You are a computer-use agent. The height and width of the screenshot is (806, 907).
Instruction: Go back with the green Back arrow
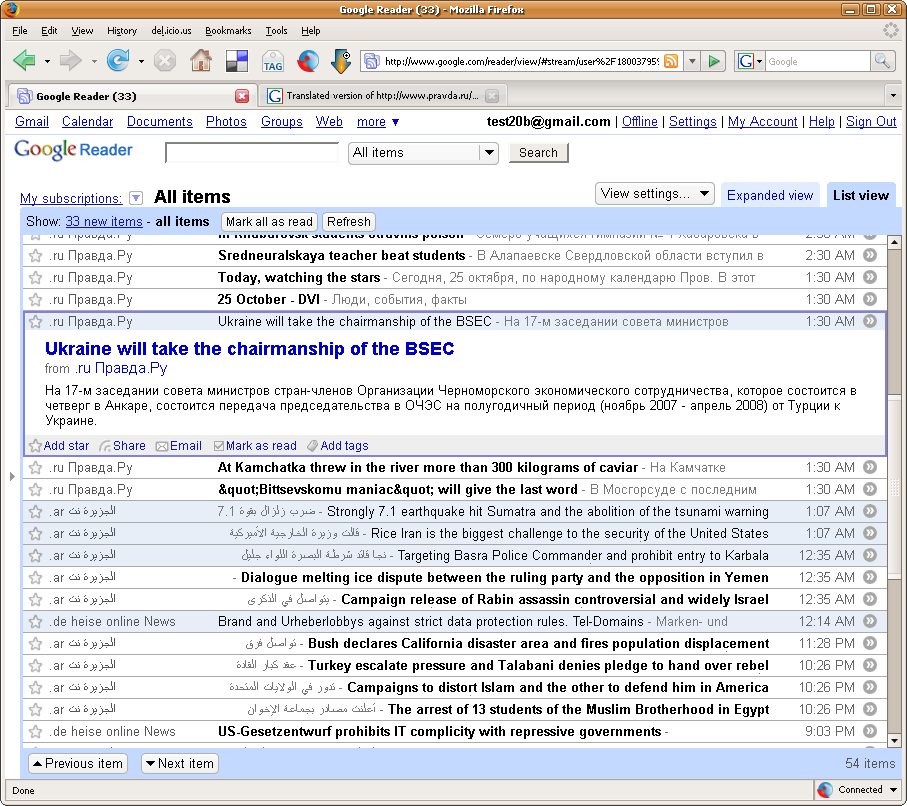tap(25, 60)
